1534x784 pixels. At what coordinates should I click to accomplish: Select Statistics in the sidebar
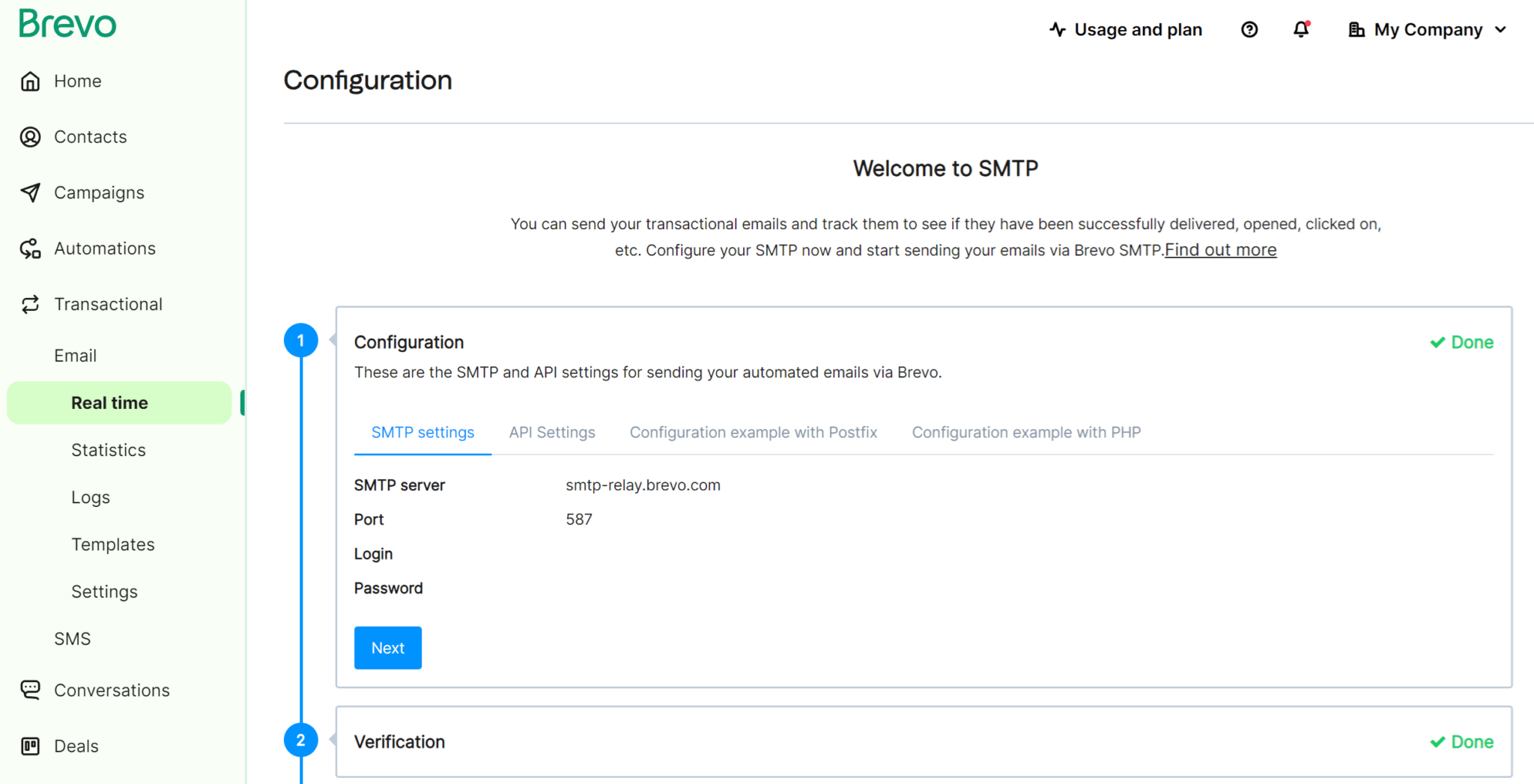click(108, 449)
